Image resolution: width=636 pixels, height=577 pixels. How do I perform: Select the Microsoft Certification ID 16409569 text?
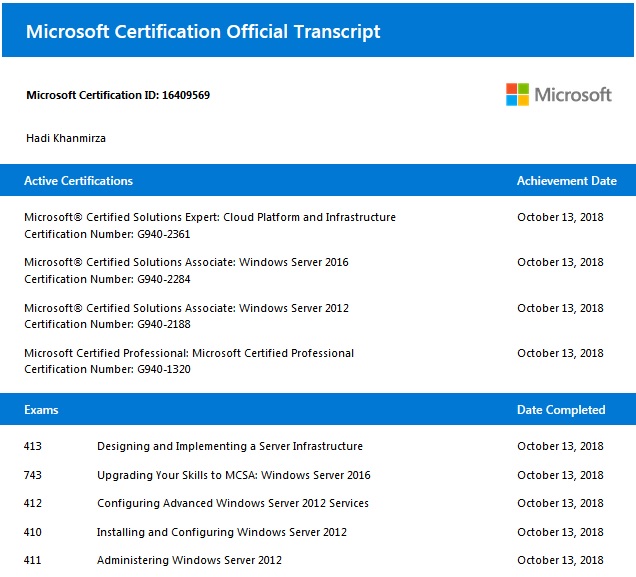click(x=117, y=96)
